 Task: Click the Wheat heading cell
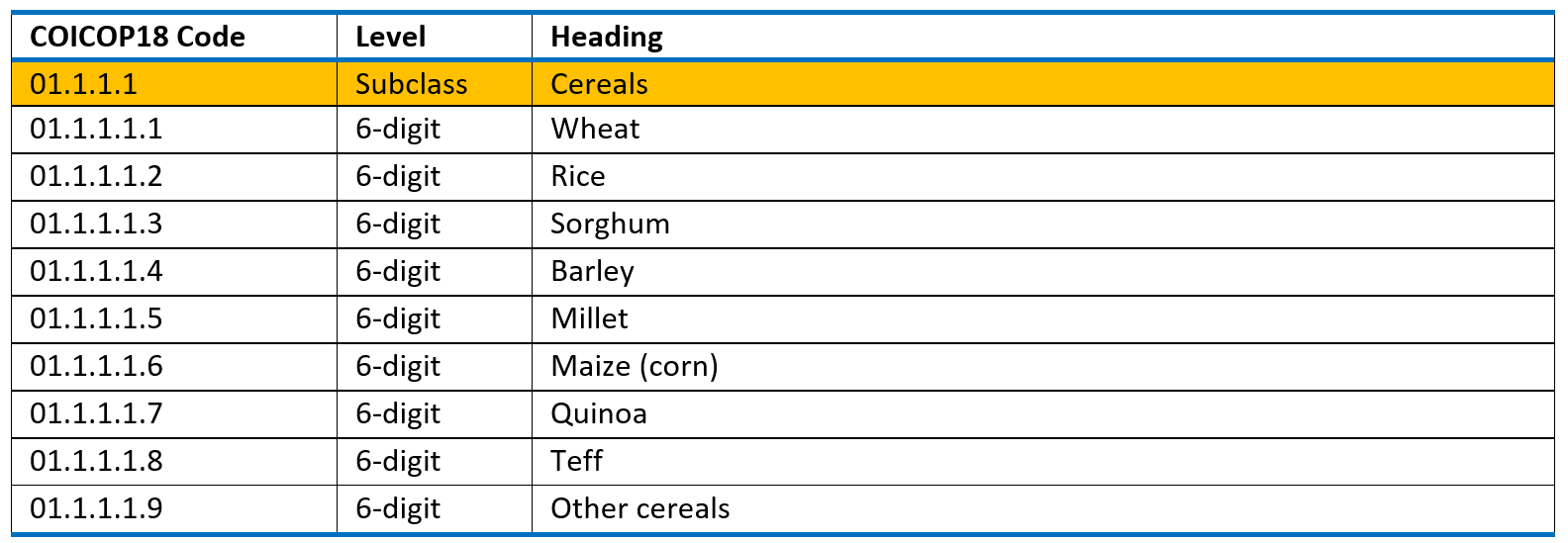pos(1043,130)
